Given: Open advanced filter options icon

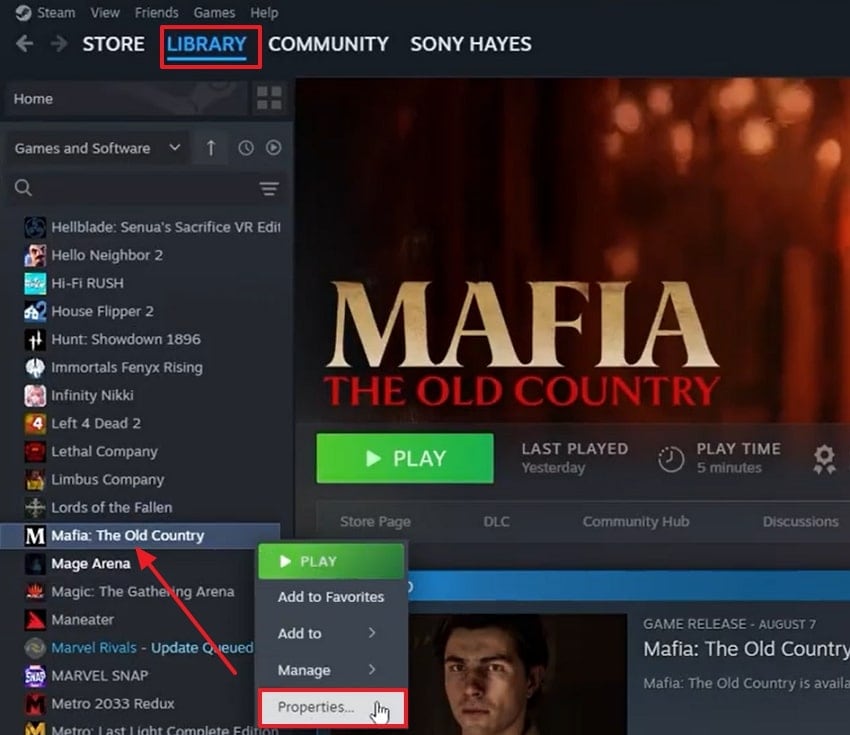Looking at the screenshot, I should [269, 189].
